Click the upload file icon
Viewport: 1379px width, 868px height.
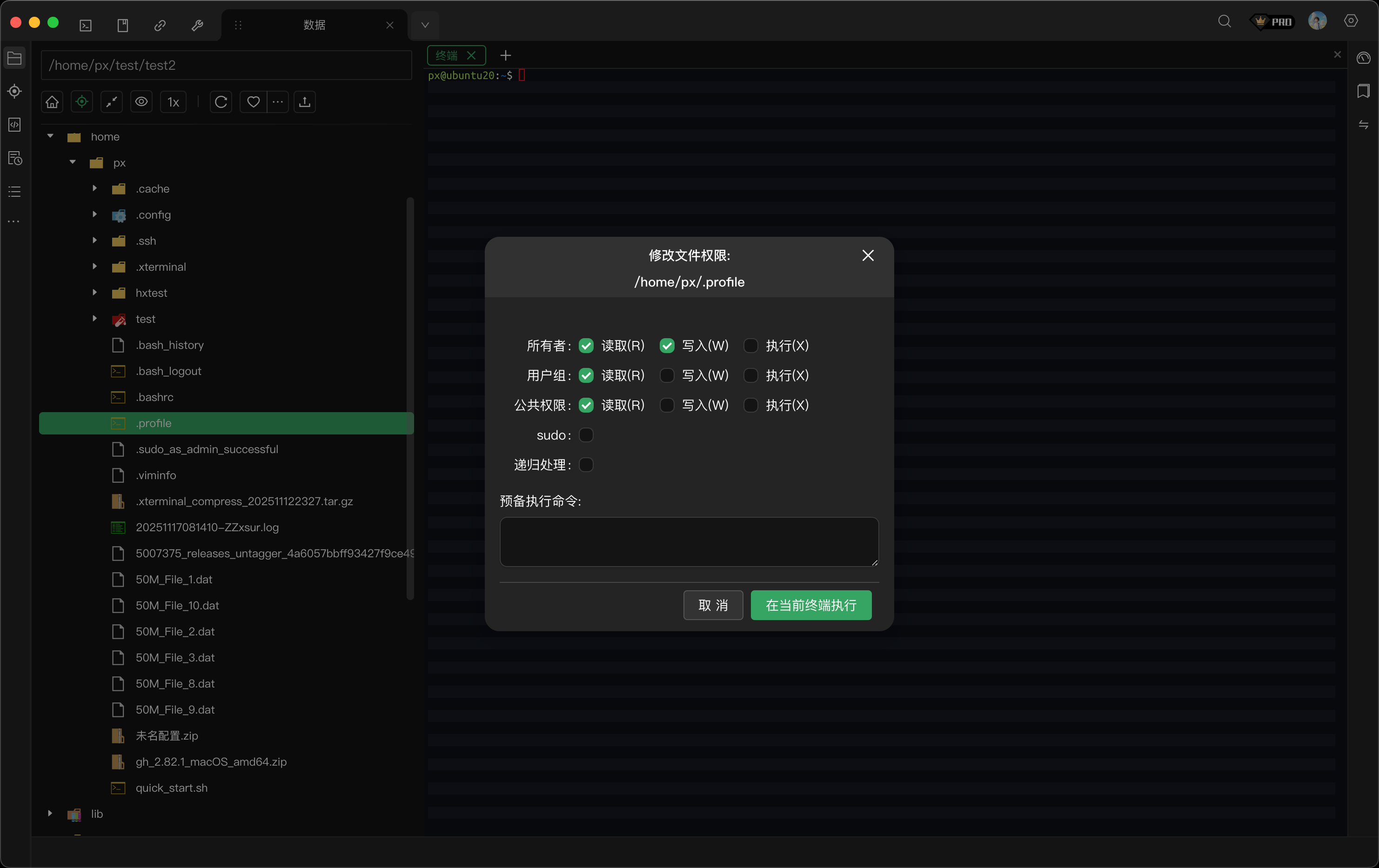[305, 102]
